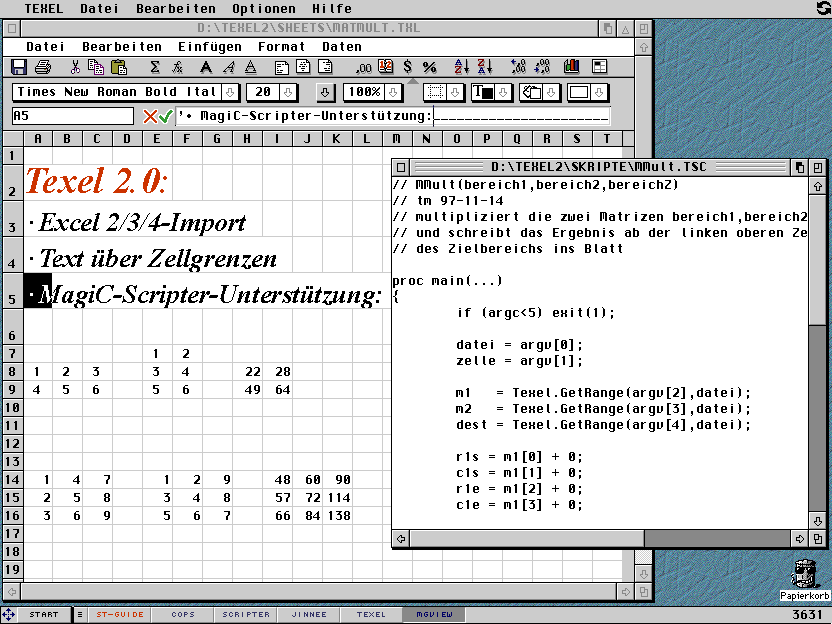Apply the ,00 decimal number format
The width and height of the screenshot is (832, 624).
tap(363, 67)
